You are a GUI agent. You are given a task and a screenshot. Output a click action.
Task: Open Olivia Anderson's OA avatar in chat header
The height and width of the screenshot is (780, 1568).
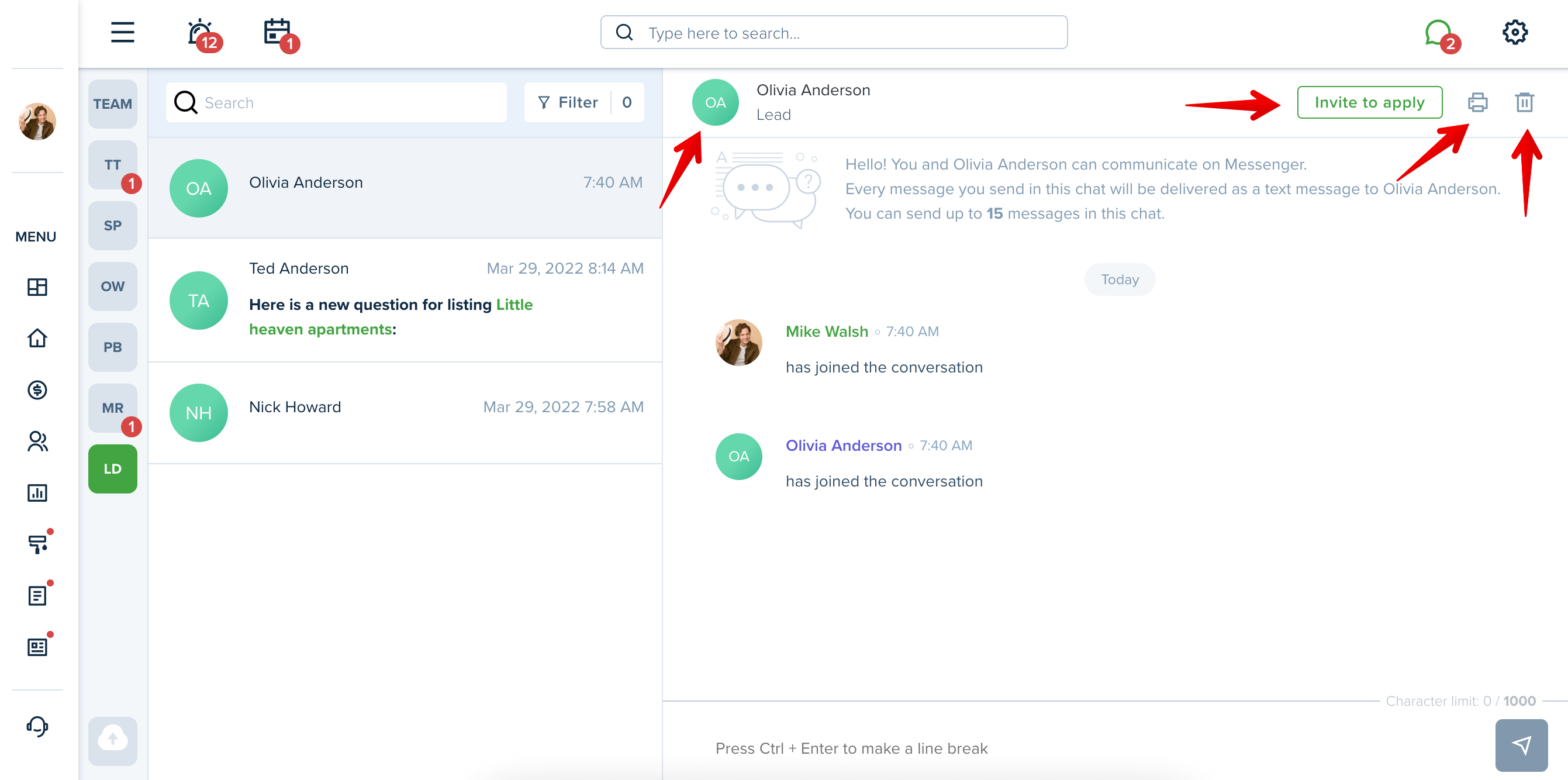715,102
